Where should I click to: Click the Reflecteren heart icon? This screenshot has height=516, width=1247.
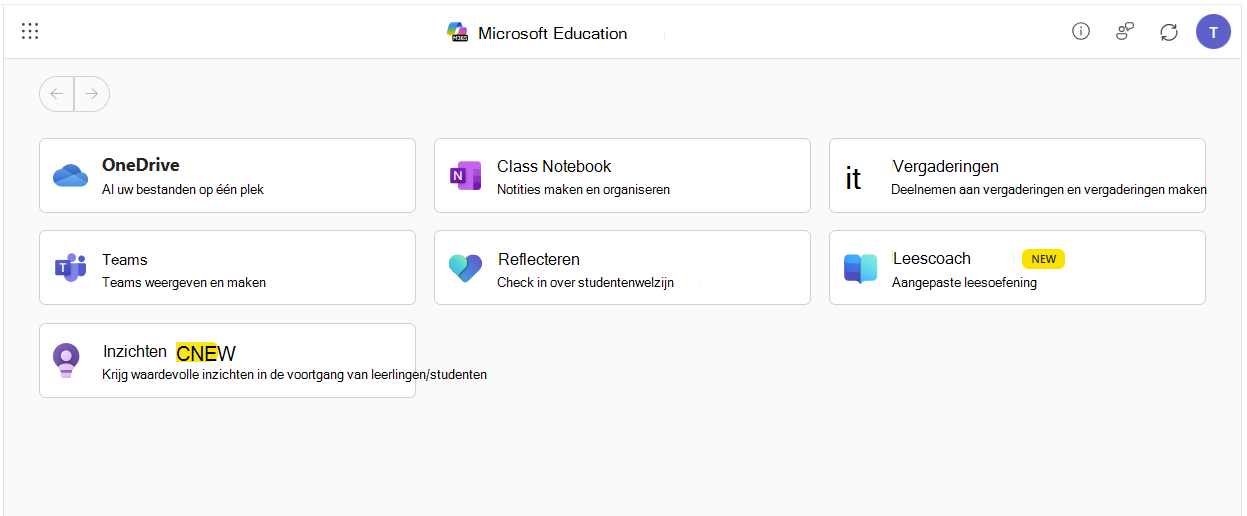(x=465, y=268)
